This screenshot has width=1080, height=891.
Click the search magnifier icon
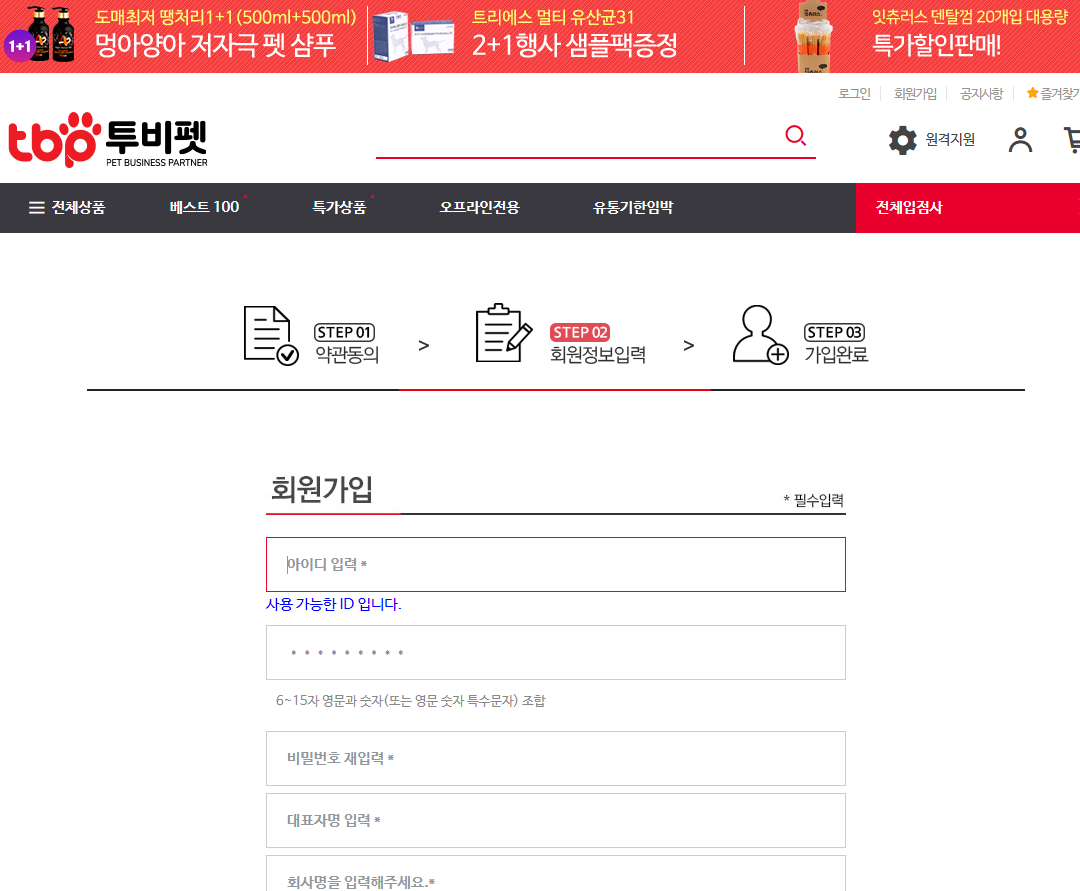pyautogui.click(x=795, y=135)
